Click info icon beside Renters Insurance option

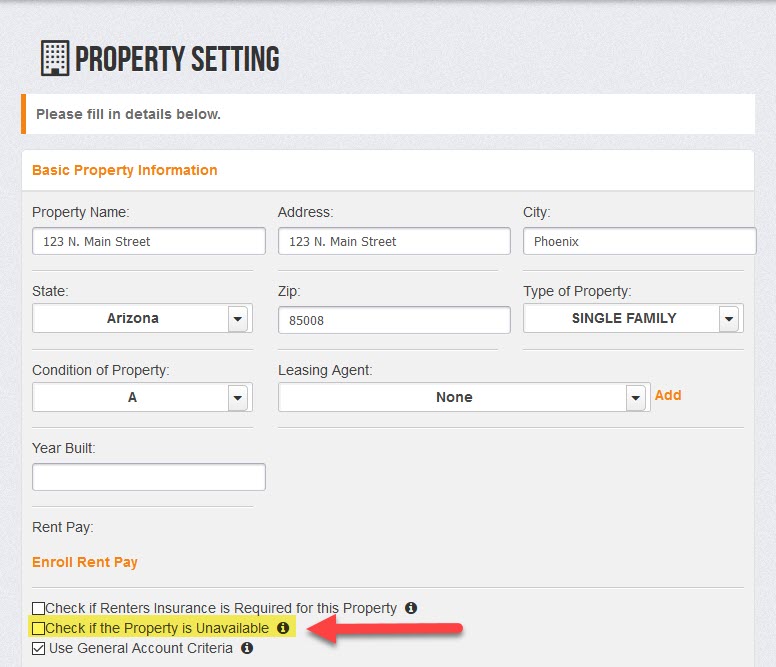pyautogui.click(x=411, y=608)
